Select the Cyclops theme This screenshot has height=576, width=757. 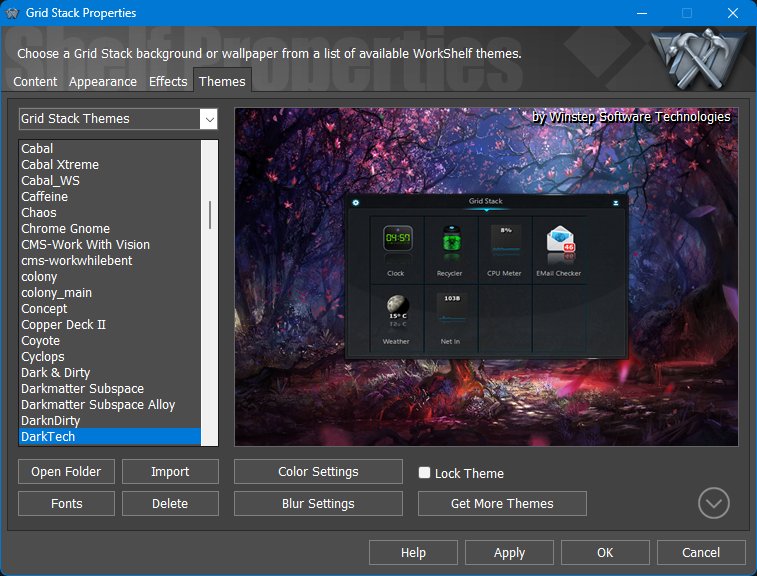pyautogui.click(x=110, y=356)
